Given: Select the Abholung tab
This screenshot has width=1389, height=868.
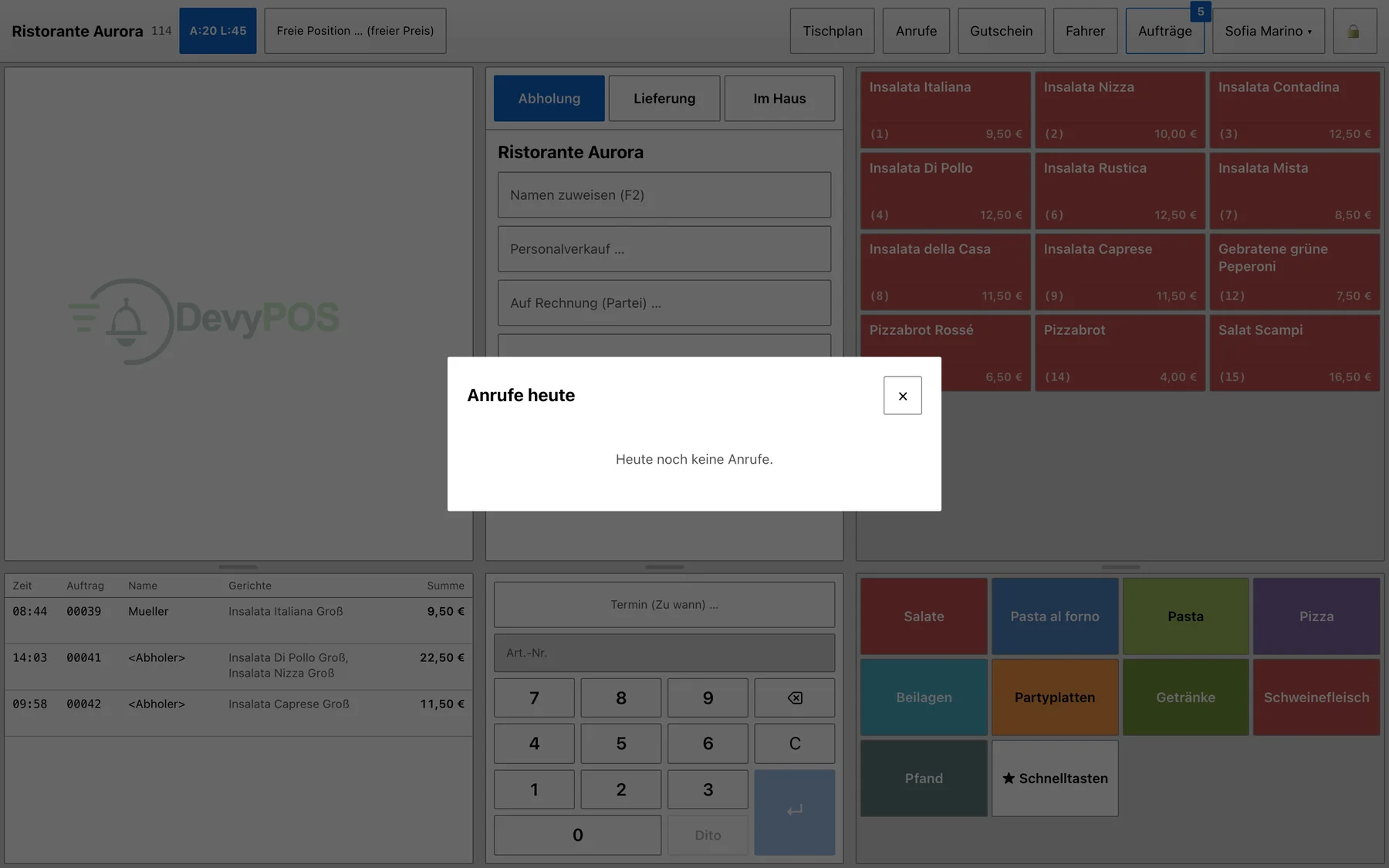Looking at the screenshot, I should 549,98.
